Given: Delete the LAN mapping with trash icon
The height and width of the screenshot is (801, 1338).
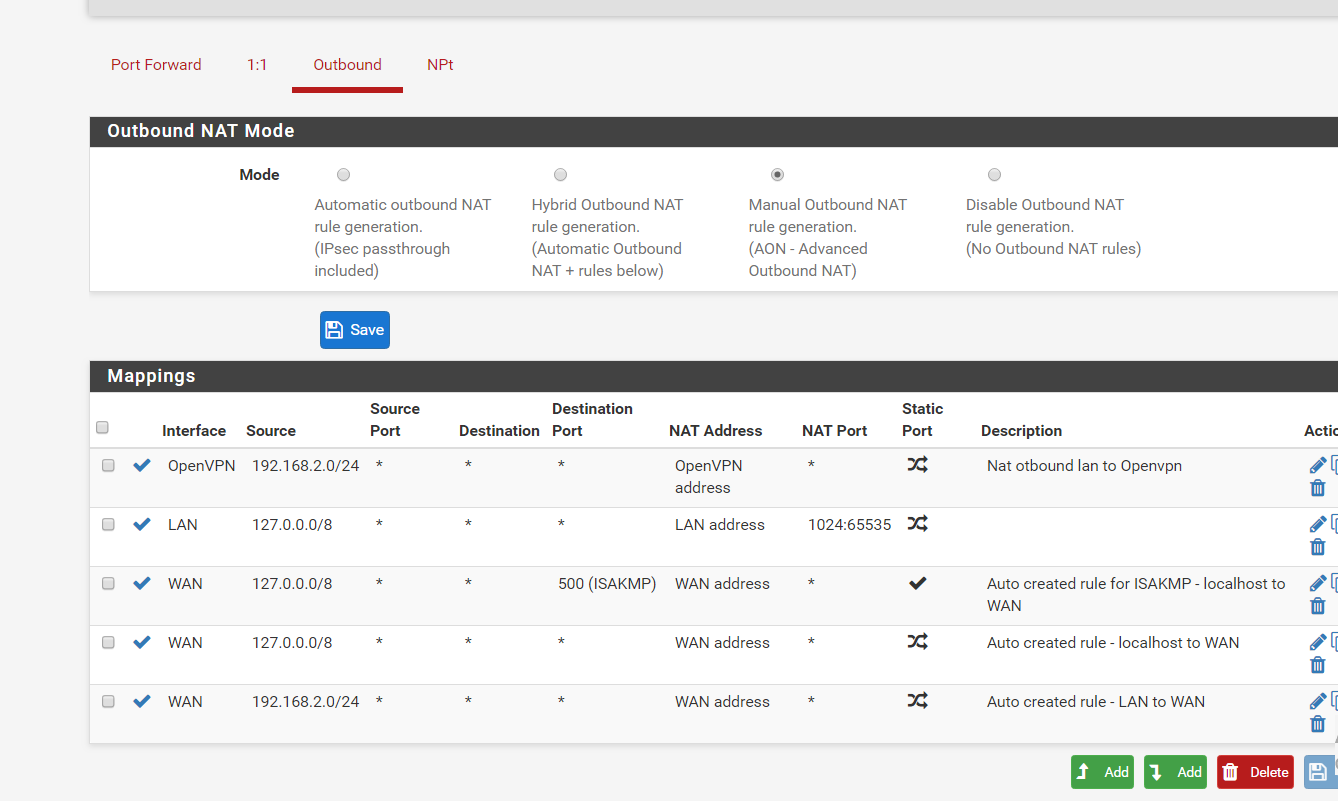Looking at the screenshot, I should point(1317,548).
